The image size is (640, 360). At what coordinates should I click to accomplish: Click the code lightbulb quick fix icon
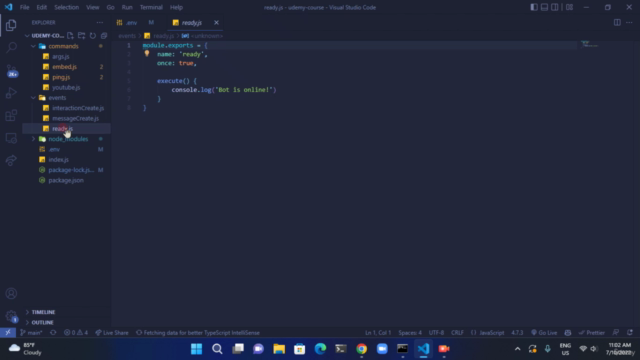click(x=147, y=53)
